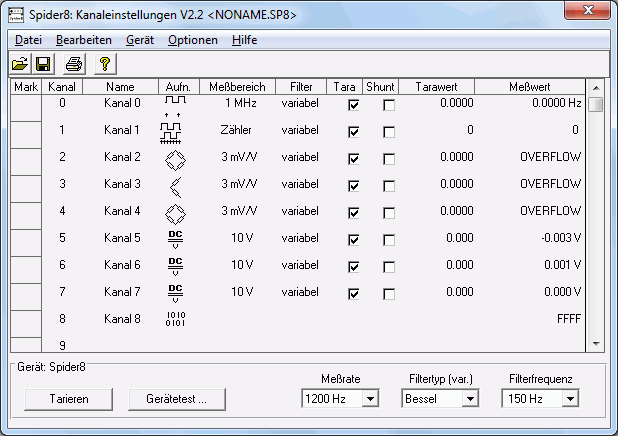Screen dimensions: 618x436
Task: Disable the Tara checkbox for Kanal 0
Action: (353, 104)
